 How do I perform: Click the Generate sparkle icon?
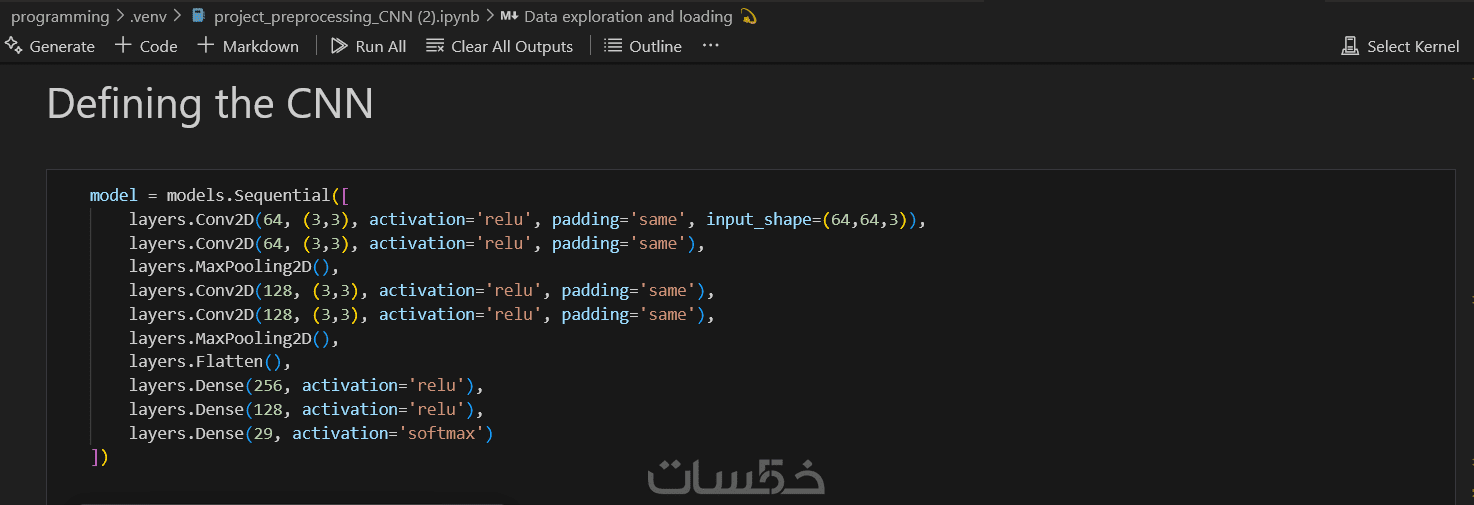point(14,46)
